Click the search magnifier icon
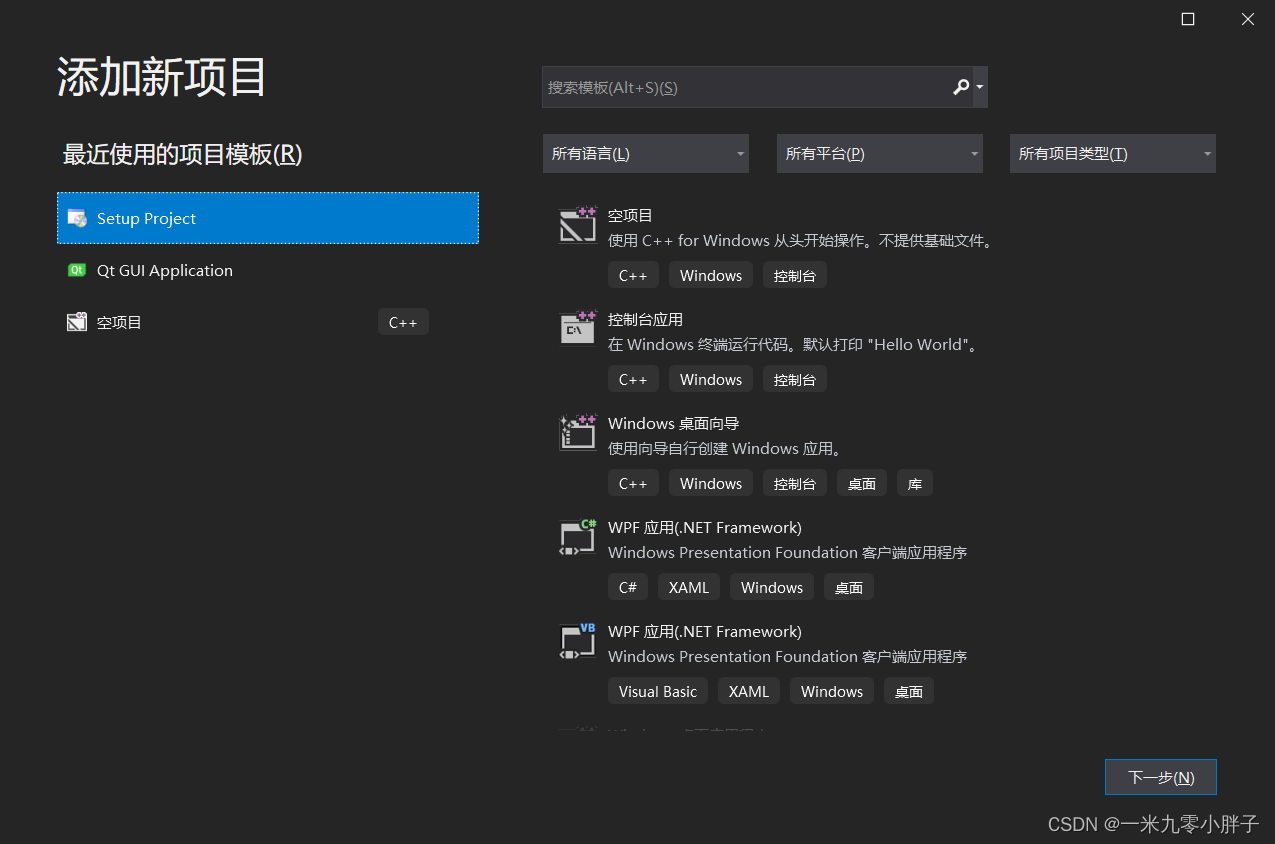 pyautogui.click(x=961, y=87)
